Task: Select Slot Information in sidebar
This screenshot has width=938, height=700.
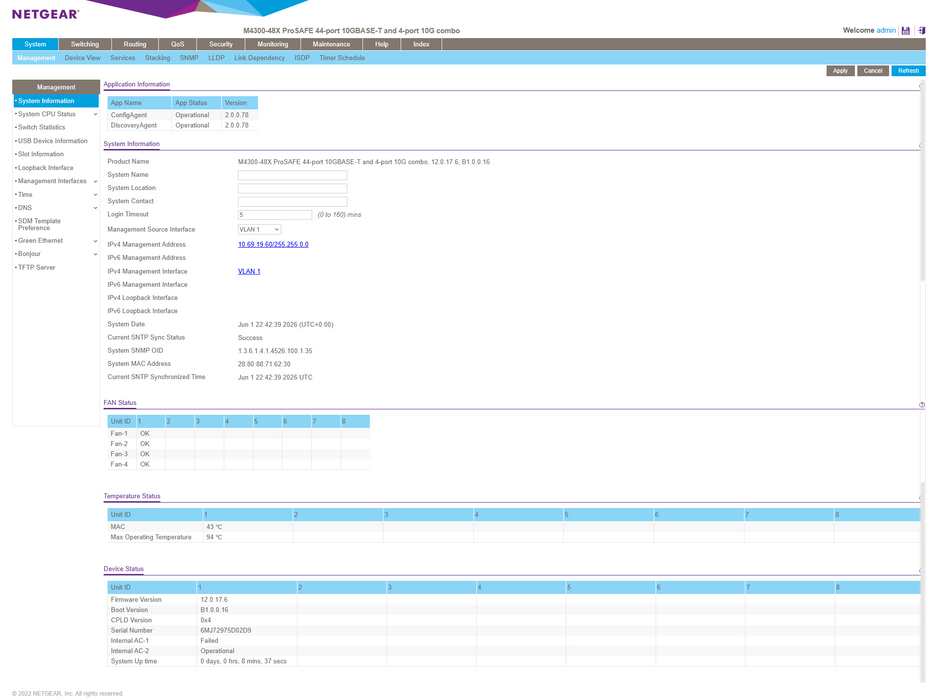Action: click(x=41, y=154)
